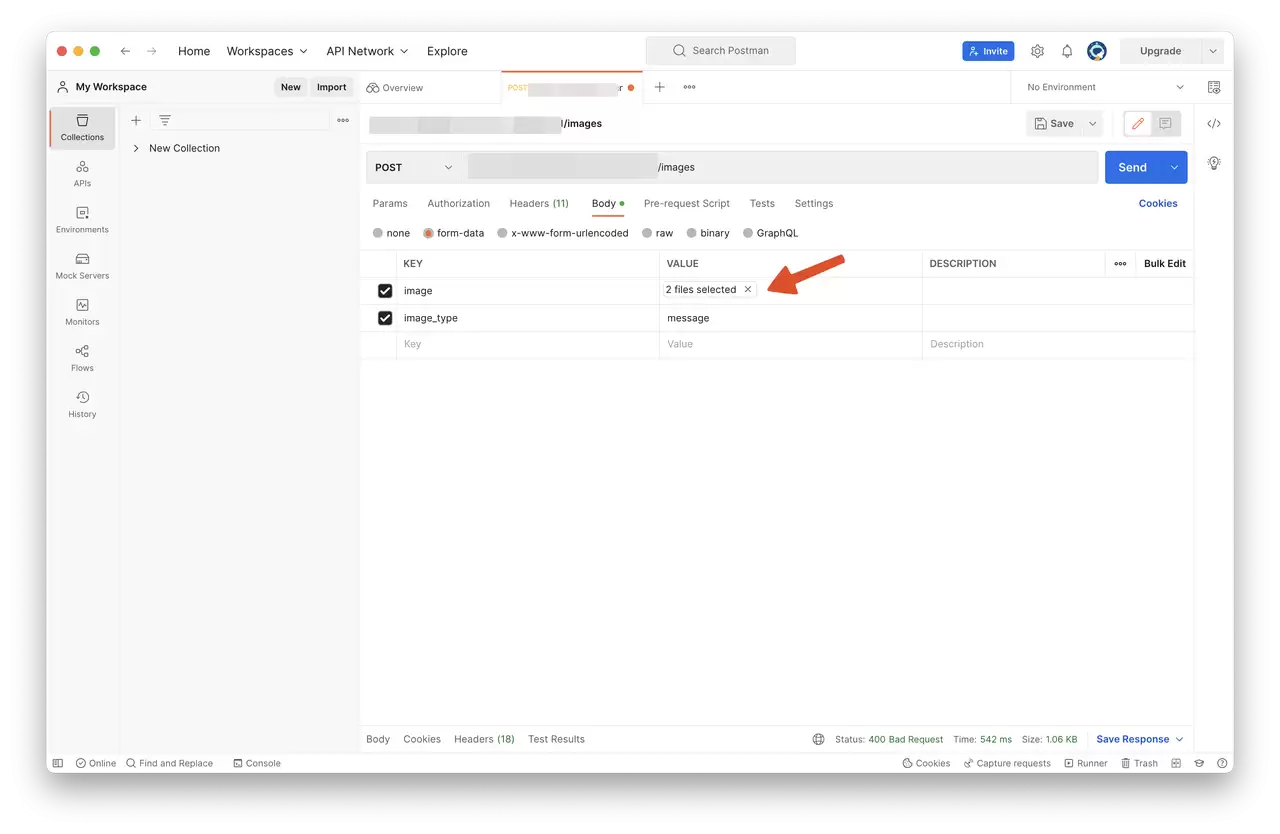Screen dimensions: 1280x834
Task: Expand the New Collection tree item
Action: [x=136, y=148]
